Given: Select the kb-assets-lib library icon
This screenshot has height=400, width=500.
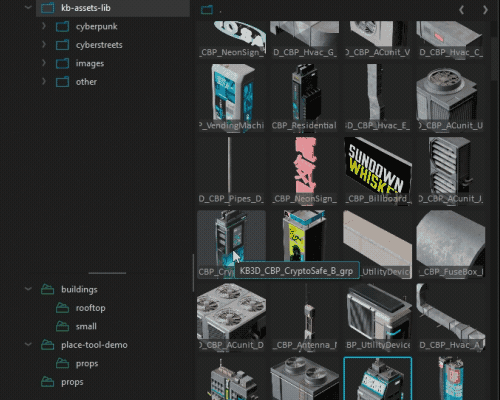Looking at the screenshot, I should tap(48, 8).
